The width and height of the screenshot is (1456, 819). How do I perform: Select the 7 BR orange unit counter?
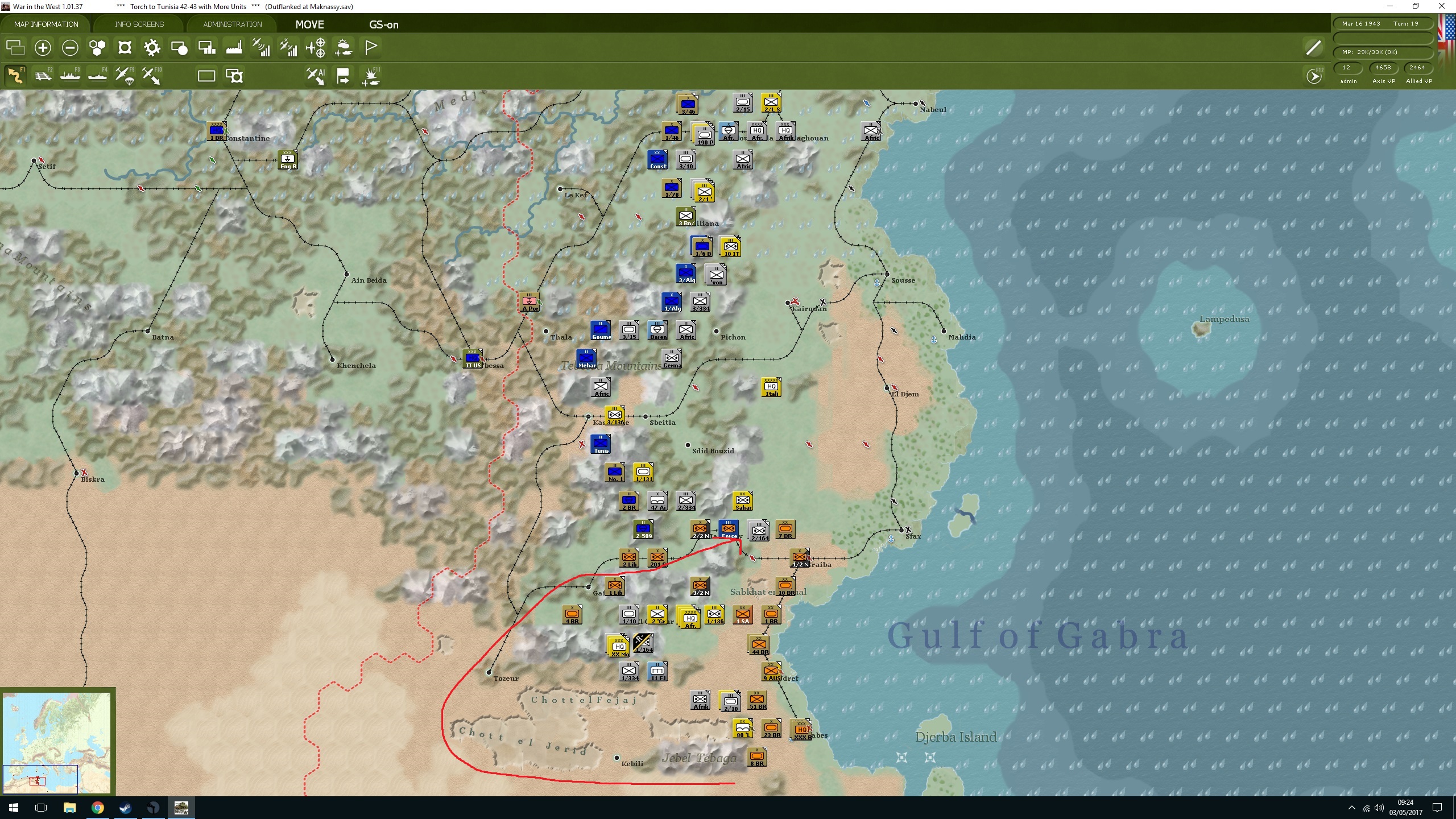point(785,530)
